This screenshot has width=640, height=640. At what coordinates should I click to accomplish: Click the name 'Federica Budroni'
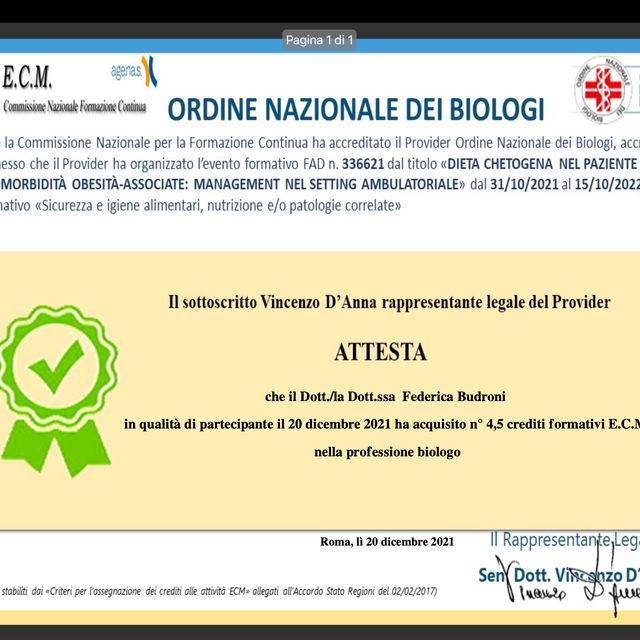coord(454,396)
